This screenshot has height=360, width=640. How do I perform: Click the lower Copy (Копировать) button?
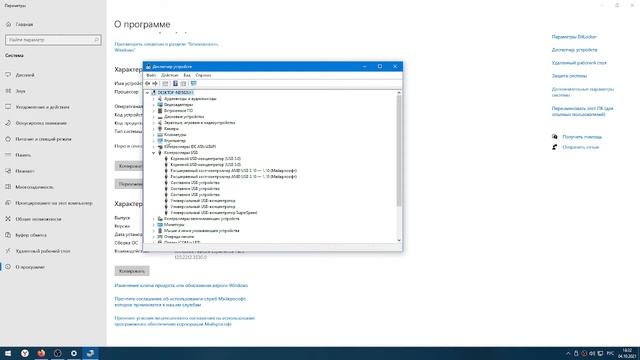[x=132, y=271]
